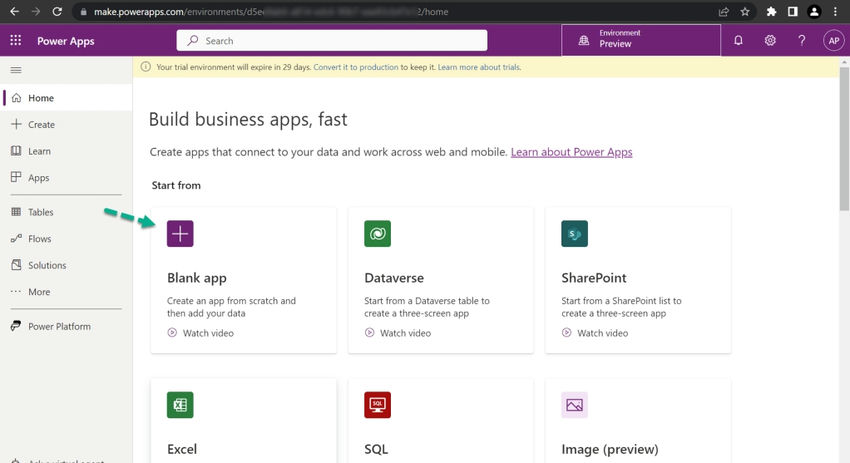Watch video for Blank app

click(207, 333)
